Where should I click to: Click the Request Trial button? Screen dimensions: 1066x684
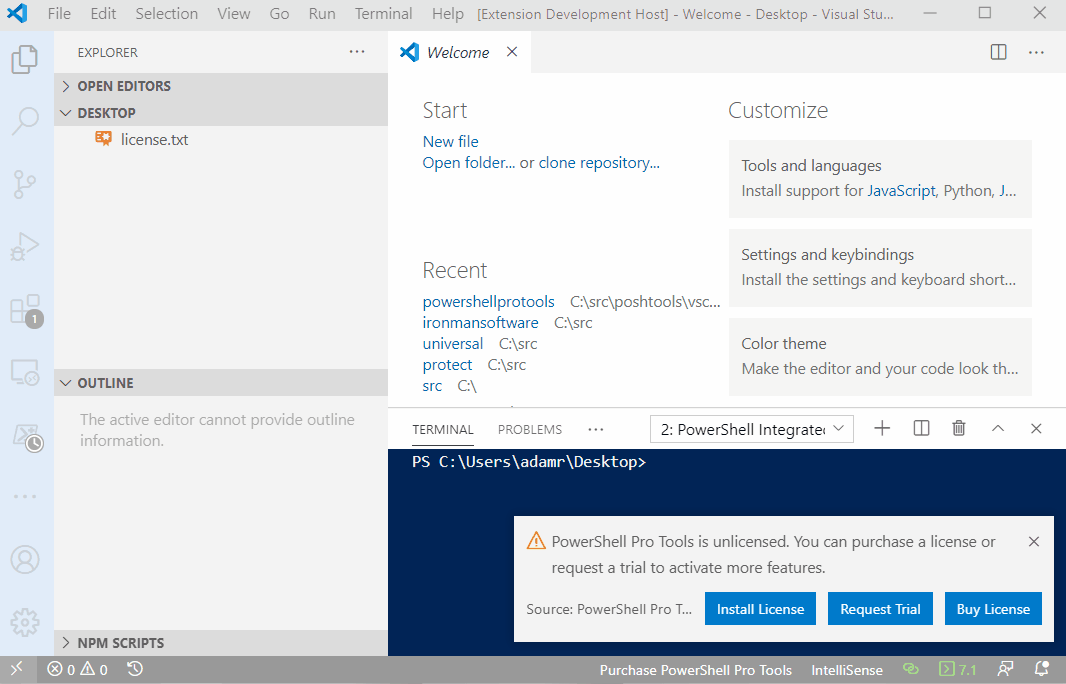click(x=880, y=609)
